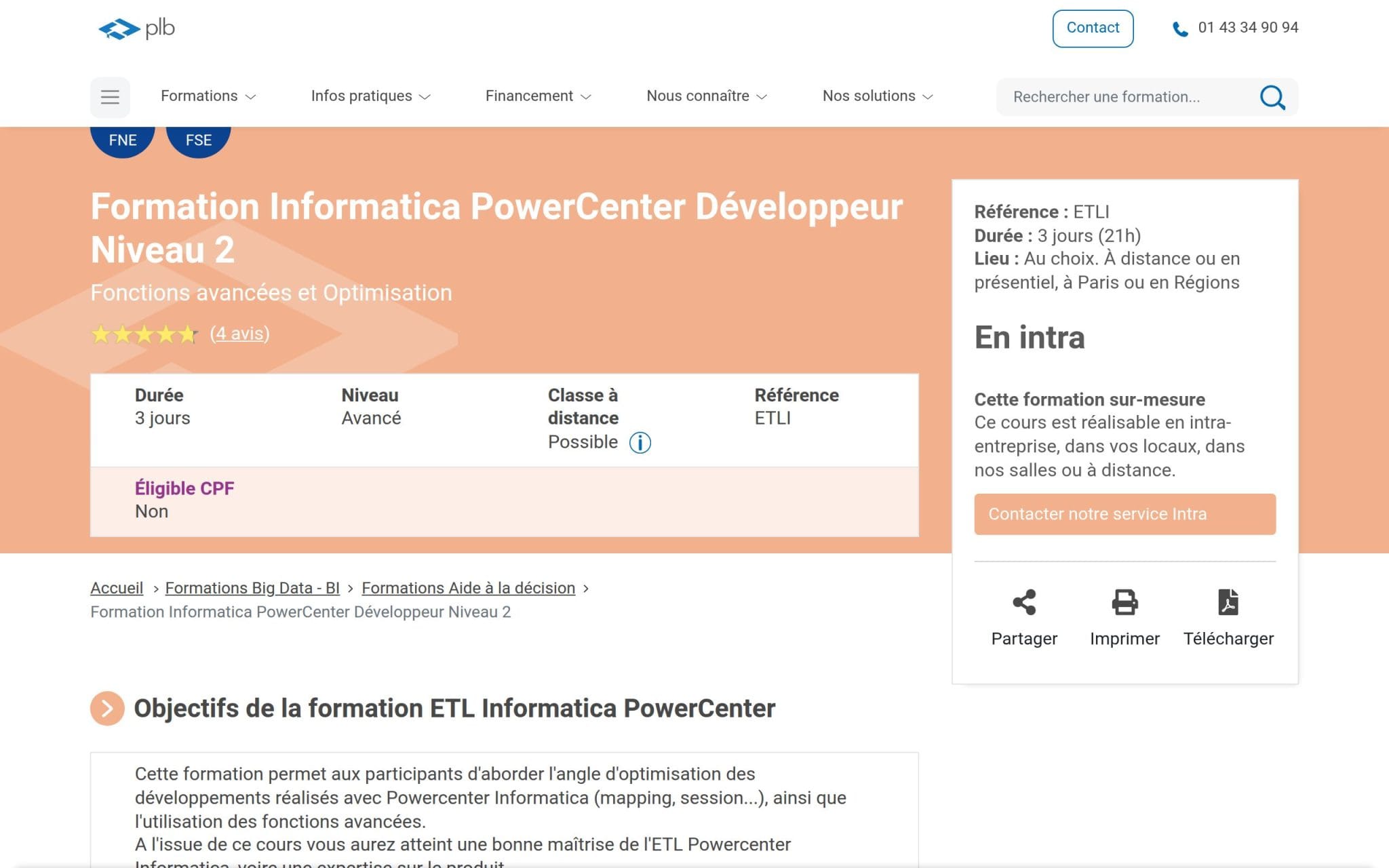The width and height of the screenshot is (1389, 868).
Task: Click the info icon next to Possible
Action: point(640,443)
